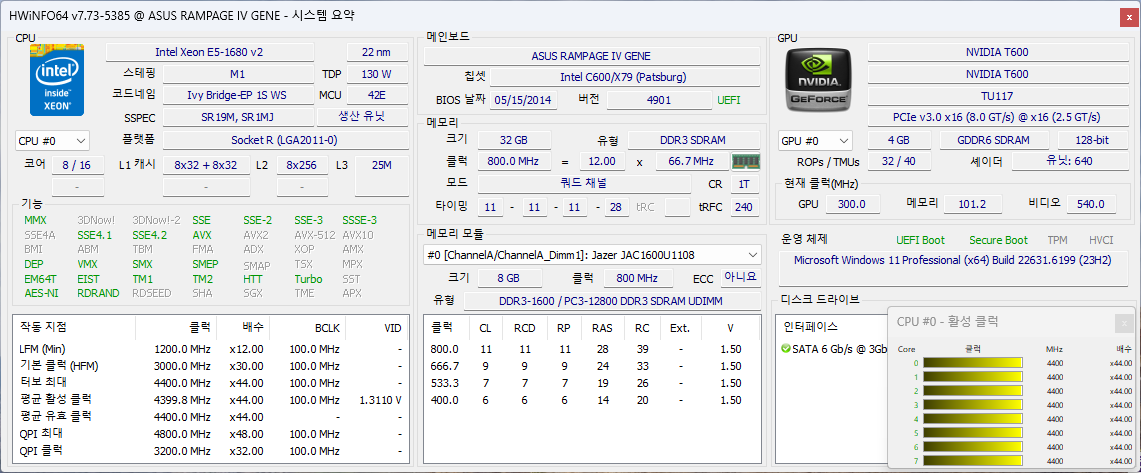Click the Ivy Bridge-EP 1S WS codename field

tap(238, 95)
